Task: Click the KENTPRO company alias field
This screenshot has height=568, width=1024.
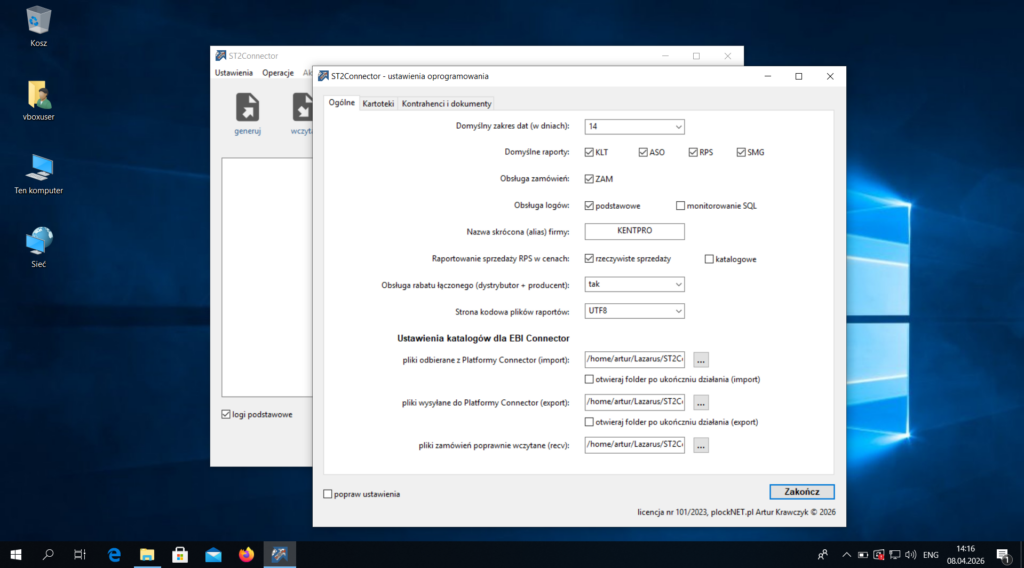Action: click(x=634, y=232)
